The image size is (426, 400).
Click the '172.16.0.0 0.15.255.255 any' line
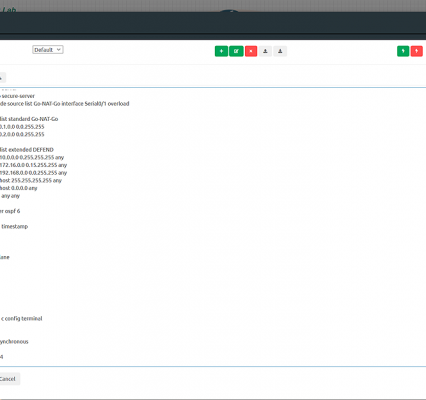coord(33,165)
